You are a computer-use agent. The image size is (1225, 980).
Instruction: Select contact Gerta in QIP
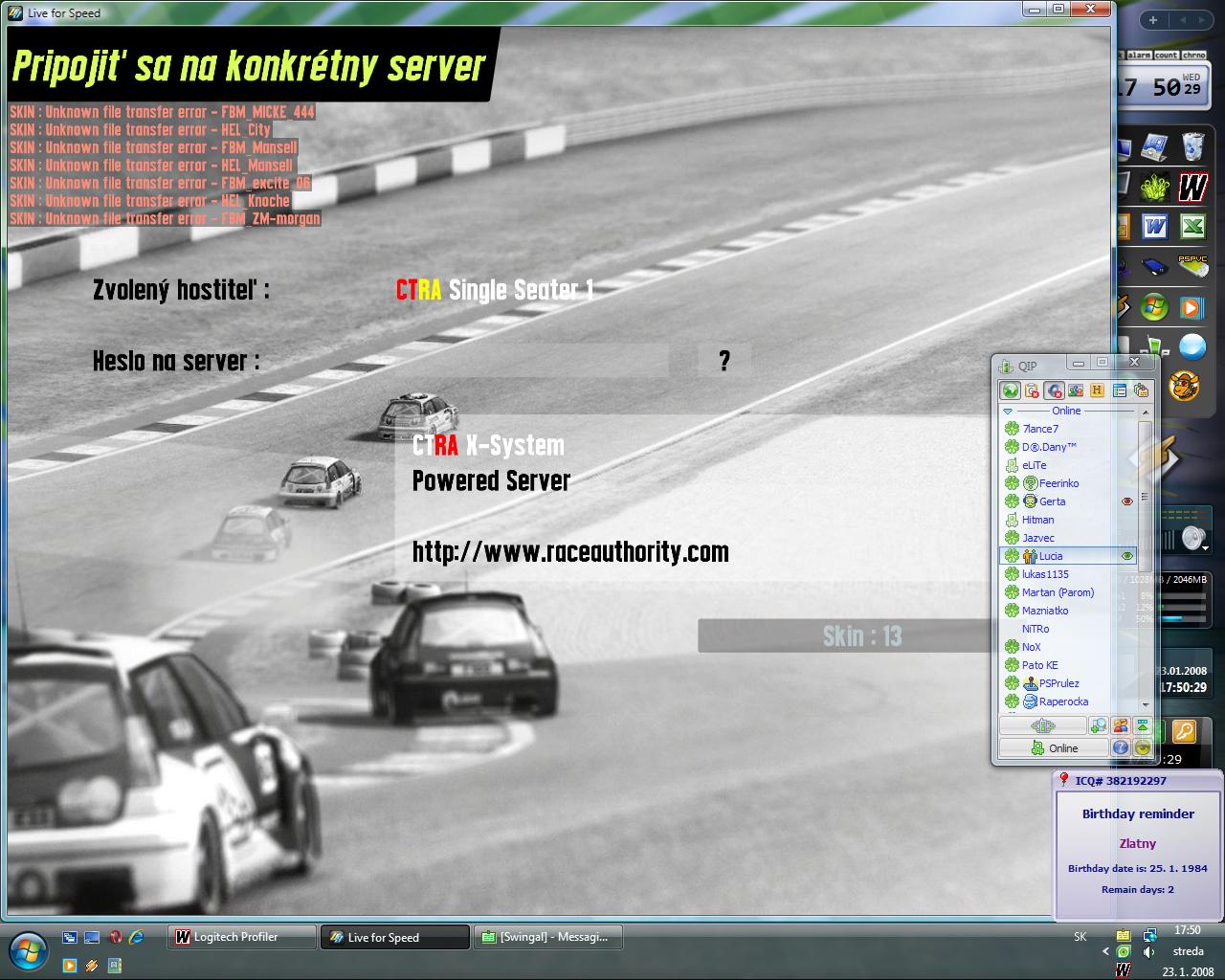pyautogui.click(x=1068, y=501)
